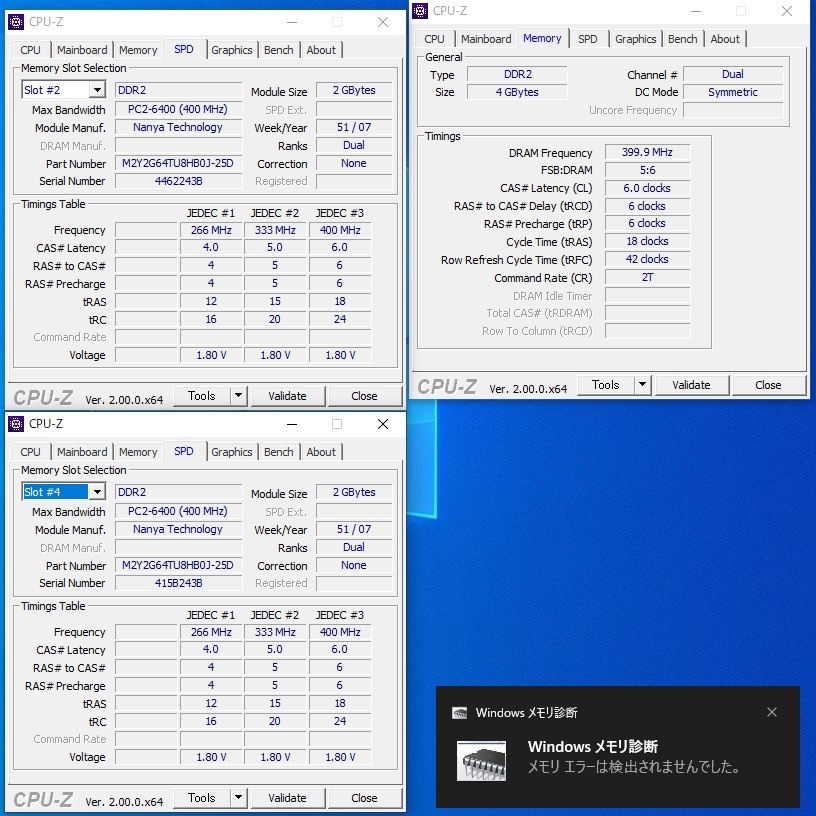Click Validate button in Memory window
This screenshot has height=816, width=816.
click(691, 385)
